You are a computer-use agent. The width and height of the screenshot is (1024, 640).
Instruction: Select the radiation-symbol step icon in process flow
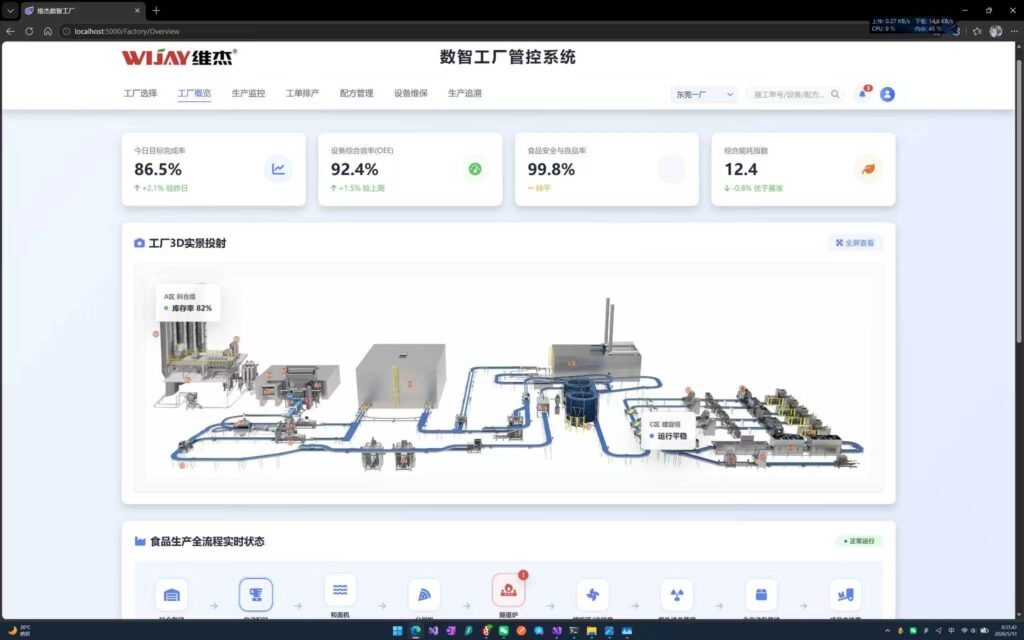677,595
